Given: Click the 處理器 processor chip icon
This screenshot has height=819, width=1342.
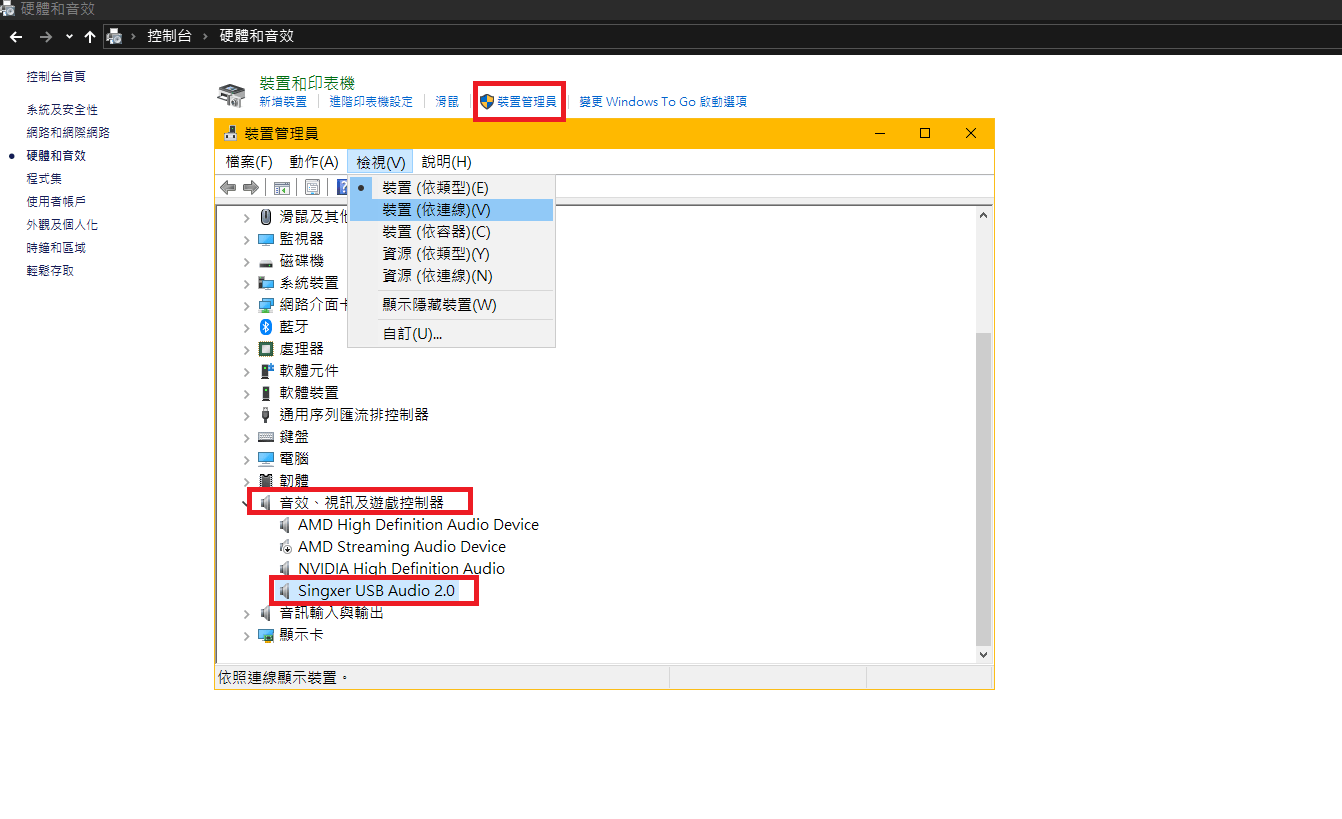Looking at the screenshot, I should pyautogui.click(x=266, y=349).
